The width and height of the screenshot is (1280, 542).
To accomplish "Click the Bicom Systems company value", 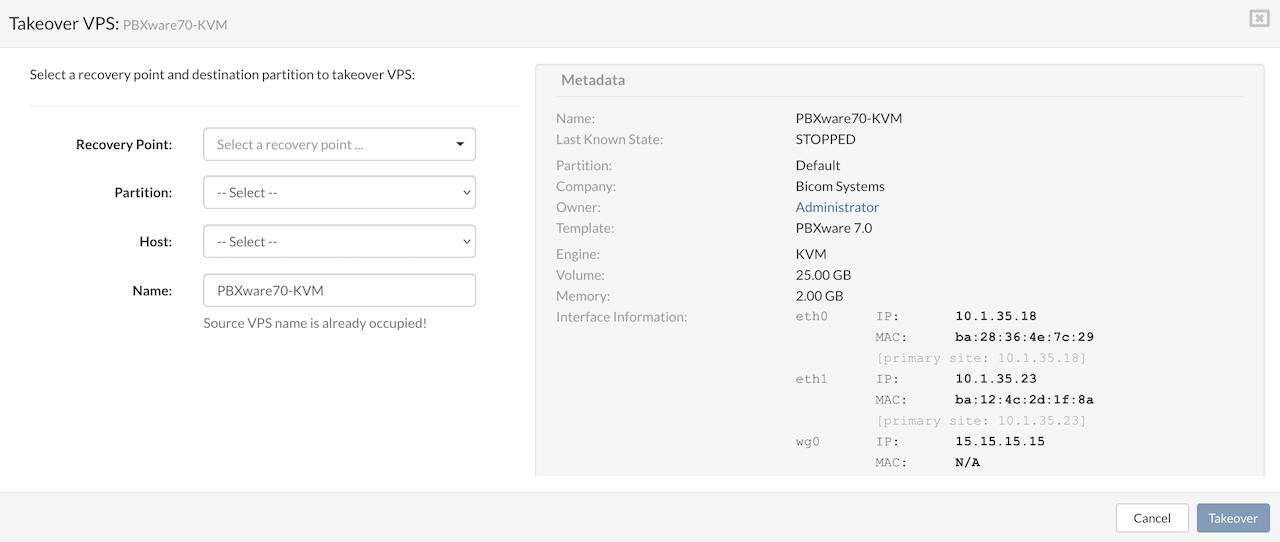I will tap(840, 186).
